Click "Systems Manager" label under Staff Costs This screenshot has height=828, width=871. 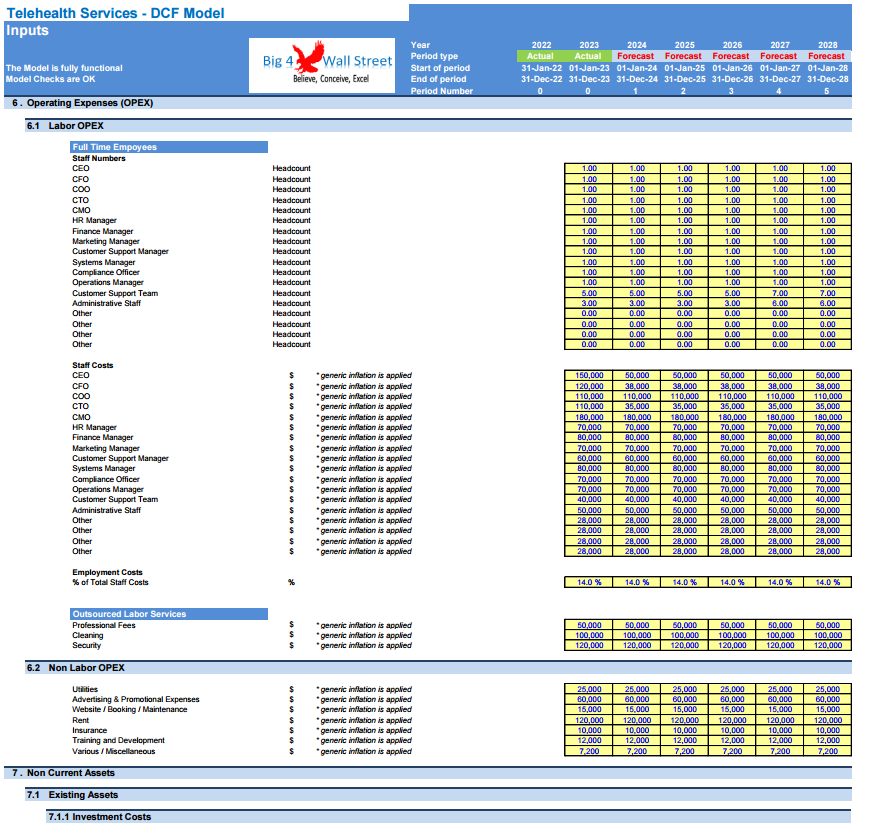(x=104, y=469)
